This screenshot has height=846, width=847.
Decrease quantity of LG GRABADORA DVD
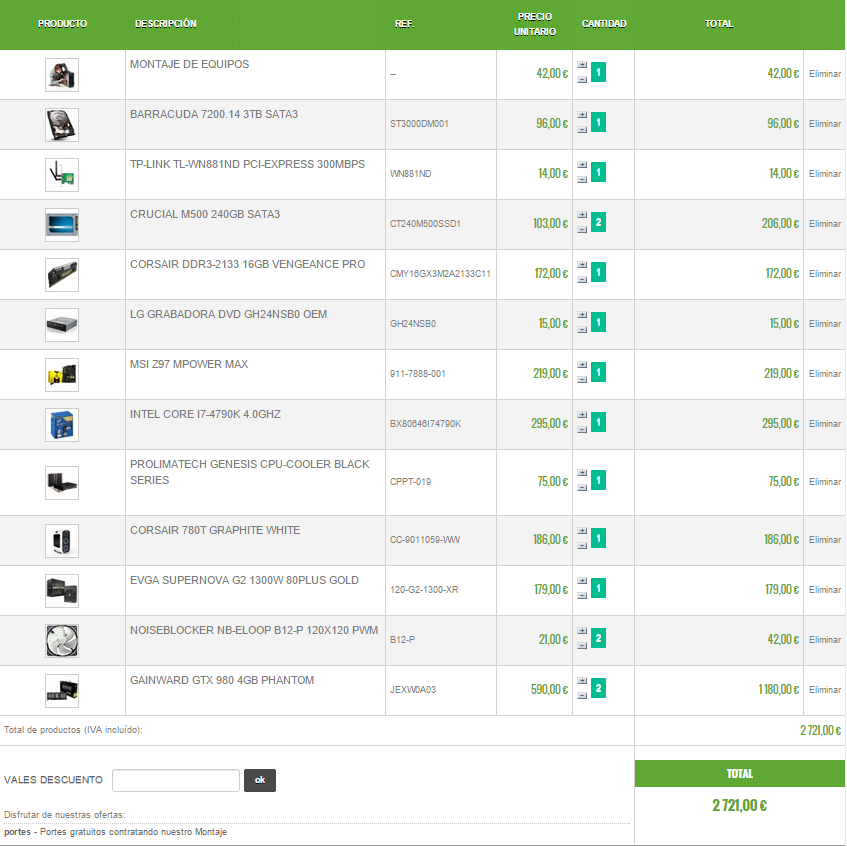click(582, 330)
